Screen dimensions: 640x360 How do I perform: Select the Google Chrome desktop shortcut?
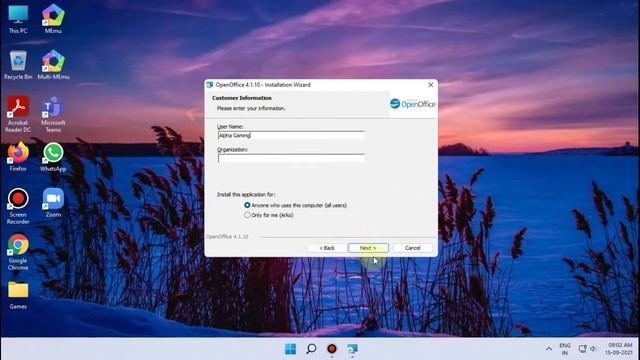point(18,252)
